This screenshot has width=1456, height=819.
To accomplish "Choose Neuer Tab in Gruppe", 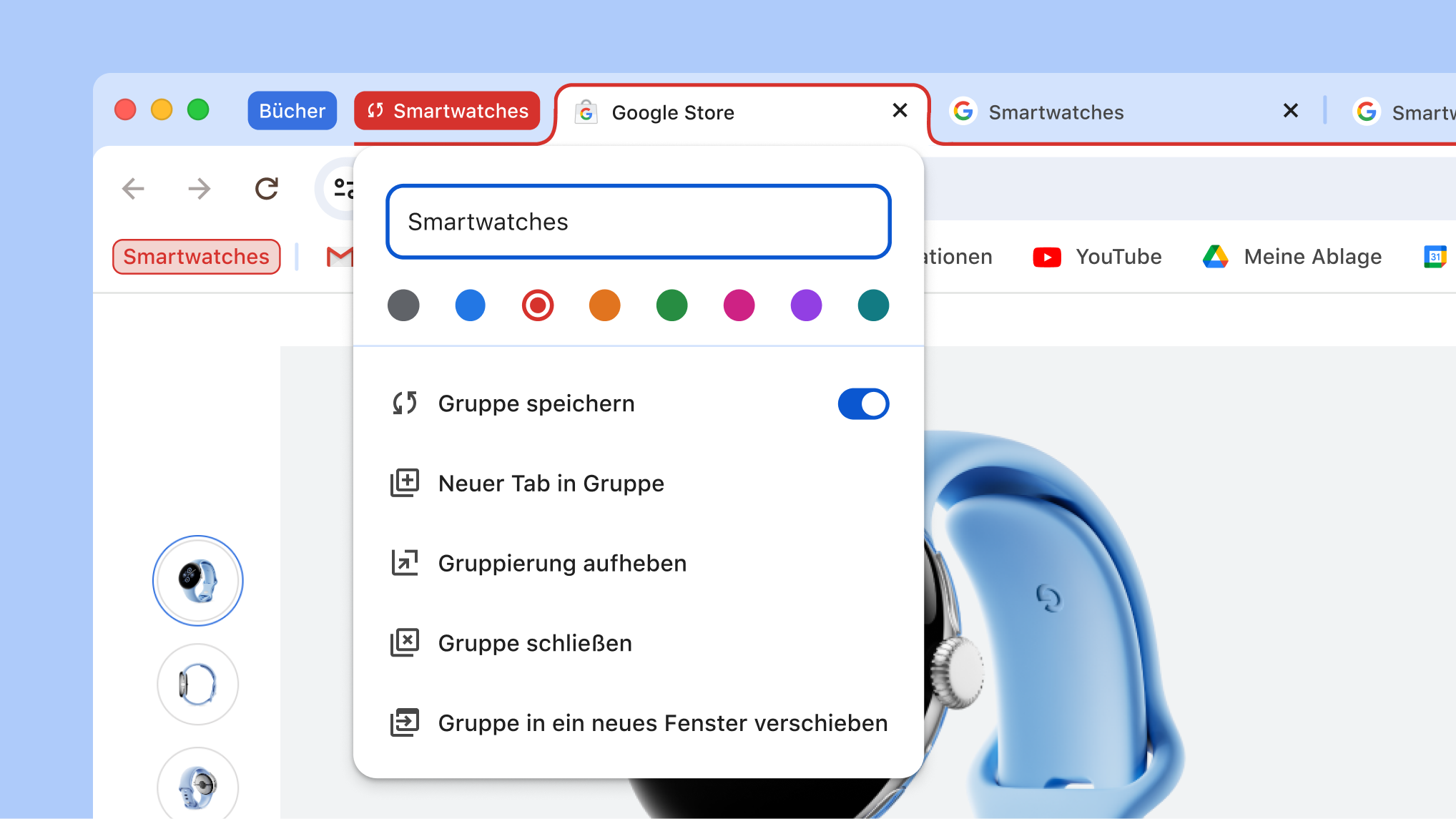I will (x=551, y=483).
